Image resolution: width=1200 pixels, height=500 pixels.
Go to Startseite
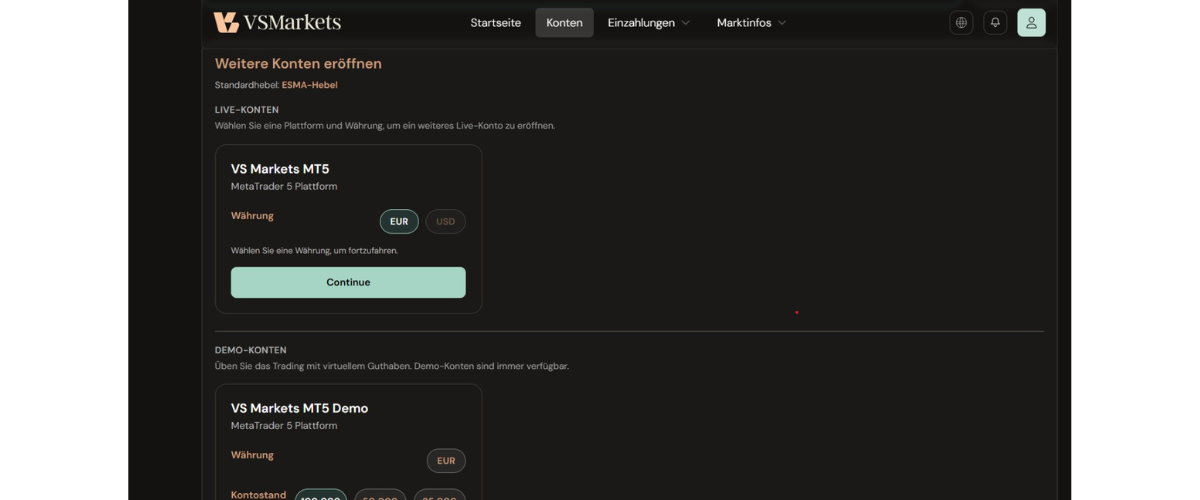496,23
